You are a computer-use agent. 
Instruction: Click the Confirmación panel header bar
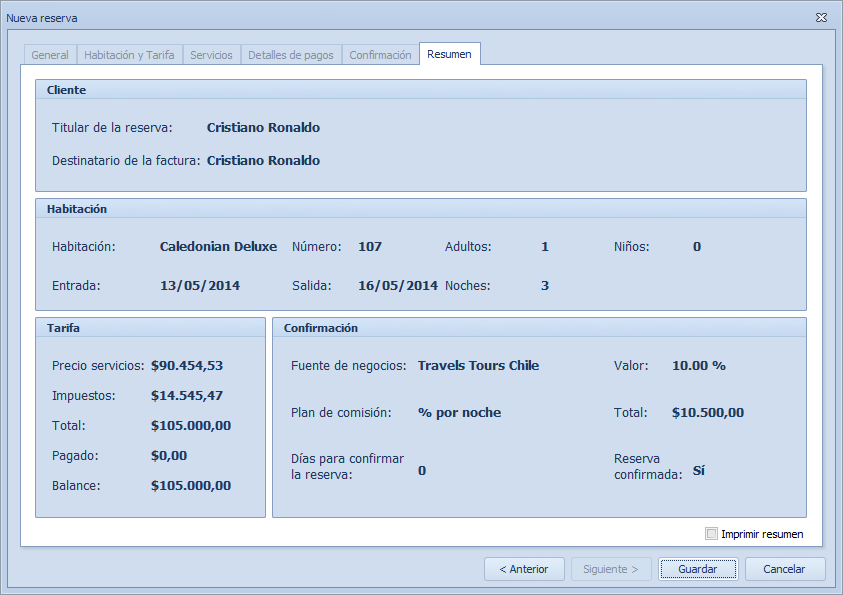[x=539, y=328]
